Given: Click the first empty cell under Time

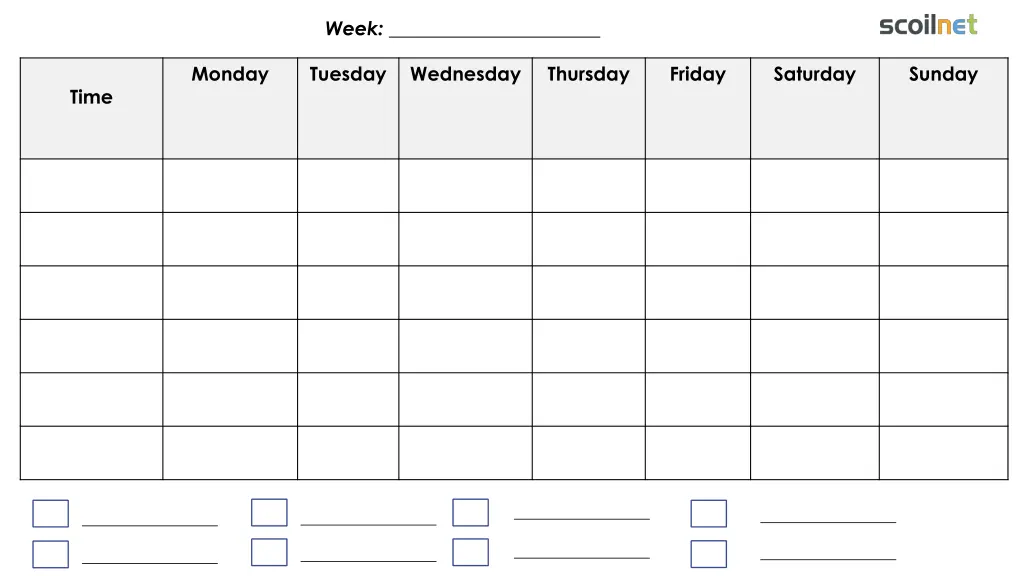Looking at the screenshot, I should [x=91, y=185].
